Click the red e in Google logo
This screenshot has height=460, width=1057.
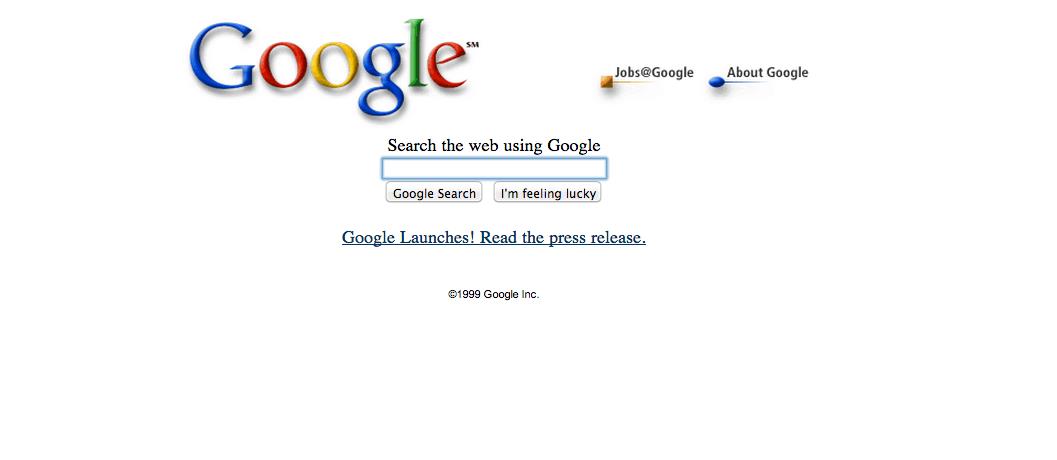coord(448,65)
